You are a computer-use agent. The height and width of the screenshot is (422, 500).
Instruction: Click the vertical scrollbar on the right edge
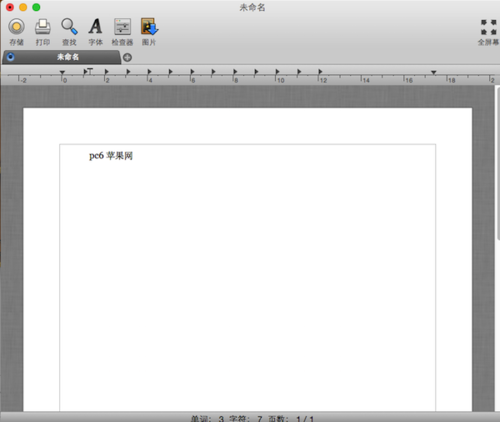(x=498, y=163)
